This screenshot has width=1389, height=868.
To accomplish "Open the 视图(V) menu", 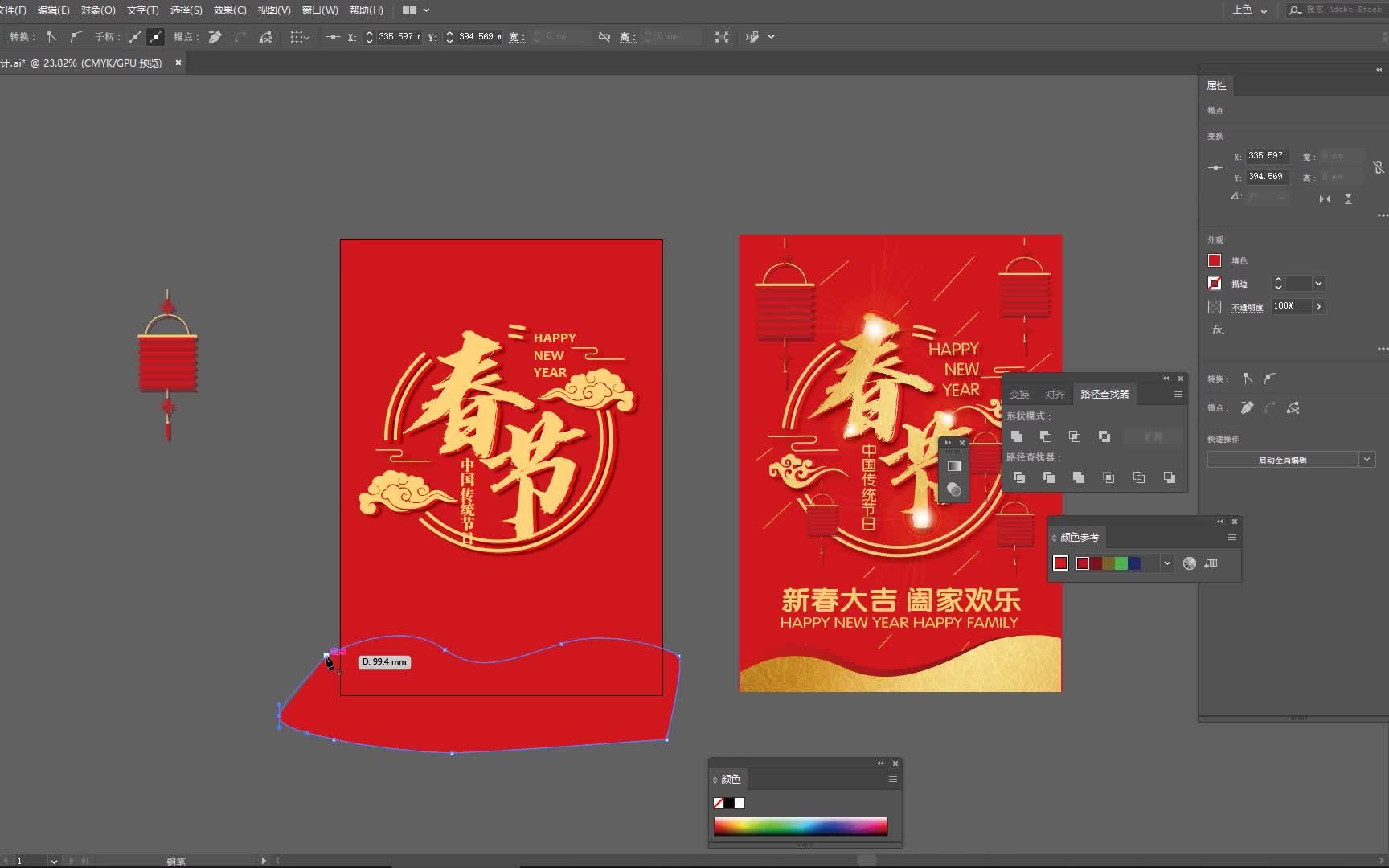I will pos(274,10).
